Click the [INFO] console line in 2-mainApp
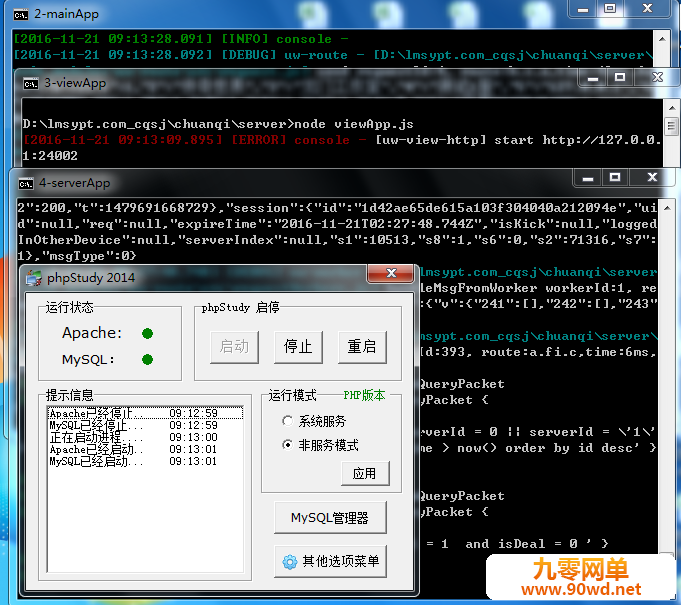This screenshot has height=605, width=681. (181, 39)
